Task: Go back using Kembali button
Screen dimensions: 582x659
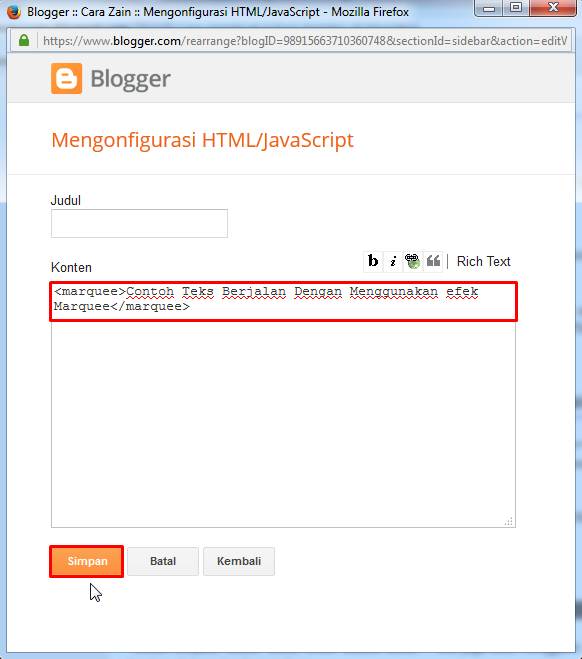Action: click(x=239, y=561)
